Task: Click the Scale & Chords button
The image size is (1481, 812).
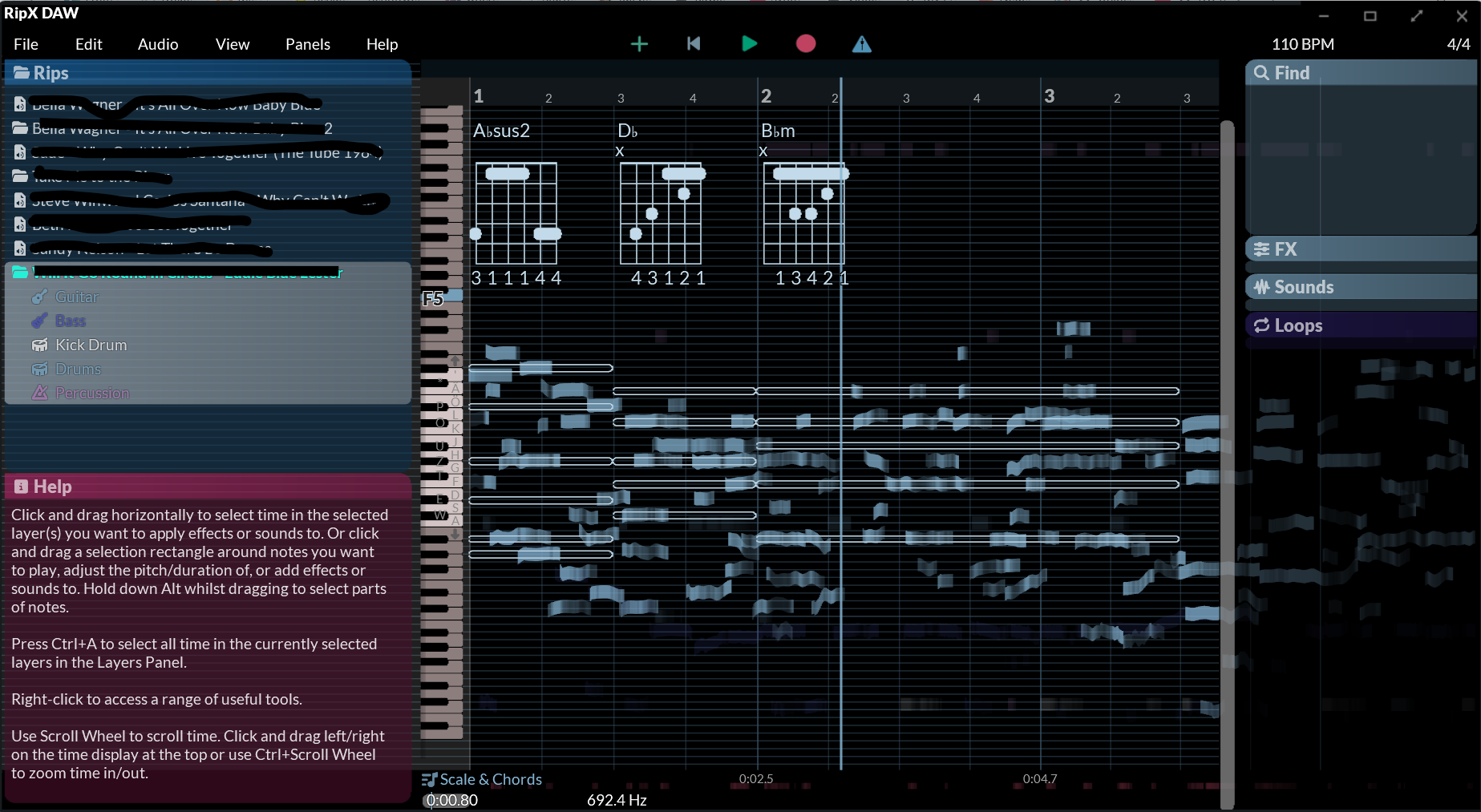Action: (483, 779)
